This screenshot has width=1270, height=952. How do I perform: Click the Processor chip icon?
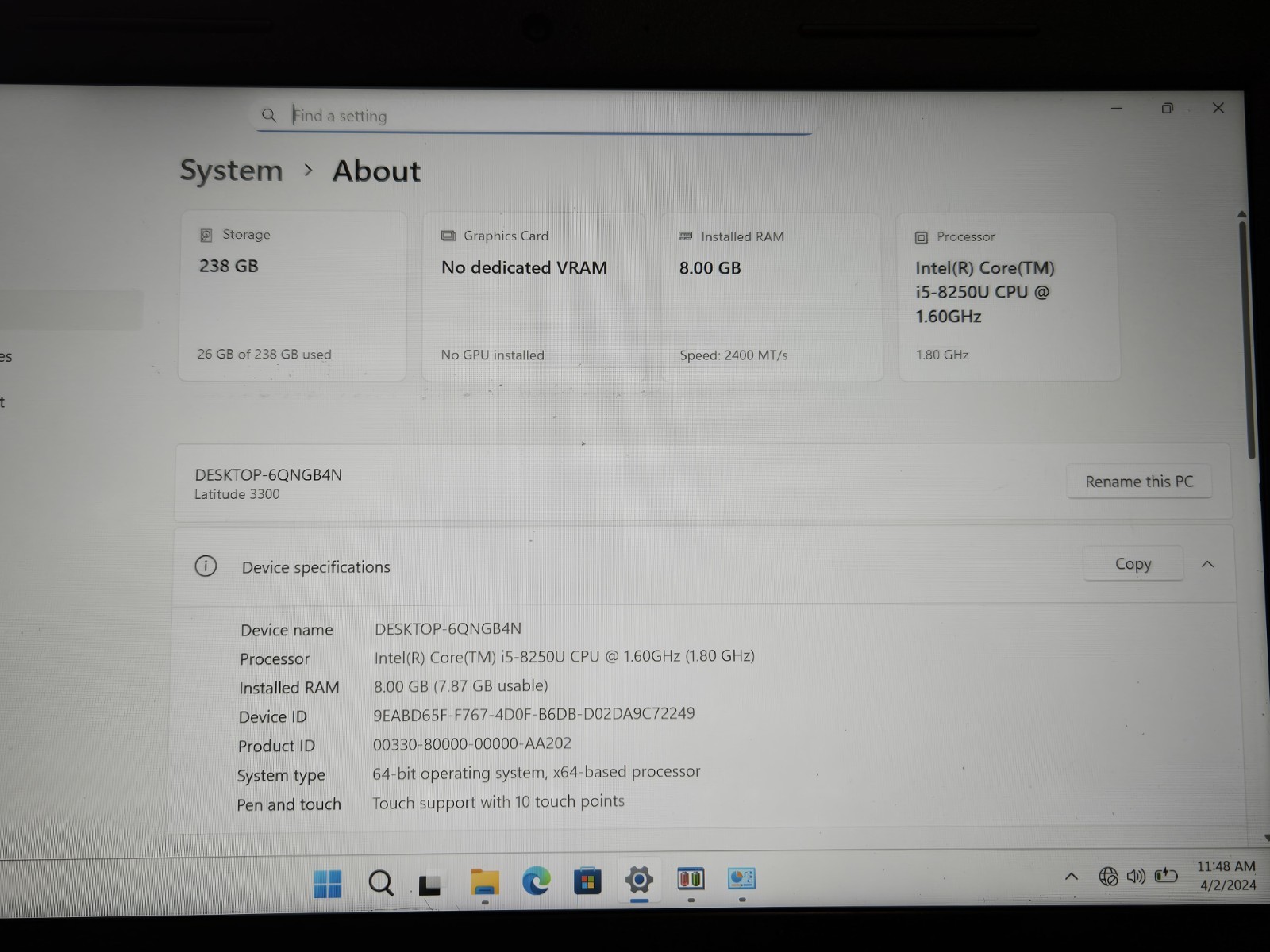(922, 237)
